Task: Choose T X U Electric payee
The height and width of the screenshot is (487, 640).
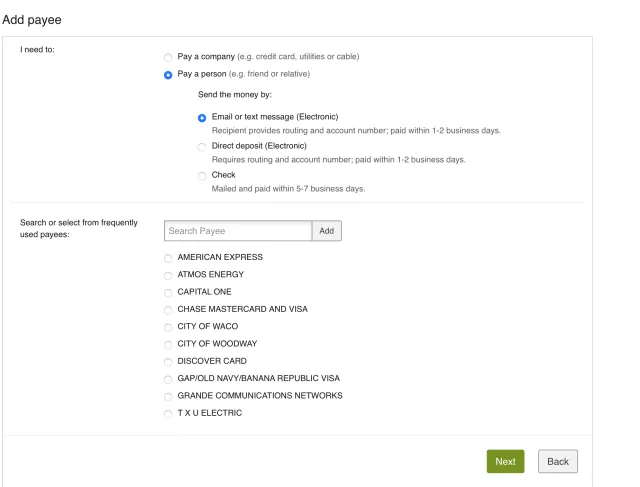Action: click(168, 413)
